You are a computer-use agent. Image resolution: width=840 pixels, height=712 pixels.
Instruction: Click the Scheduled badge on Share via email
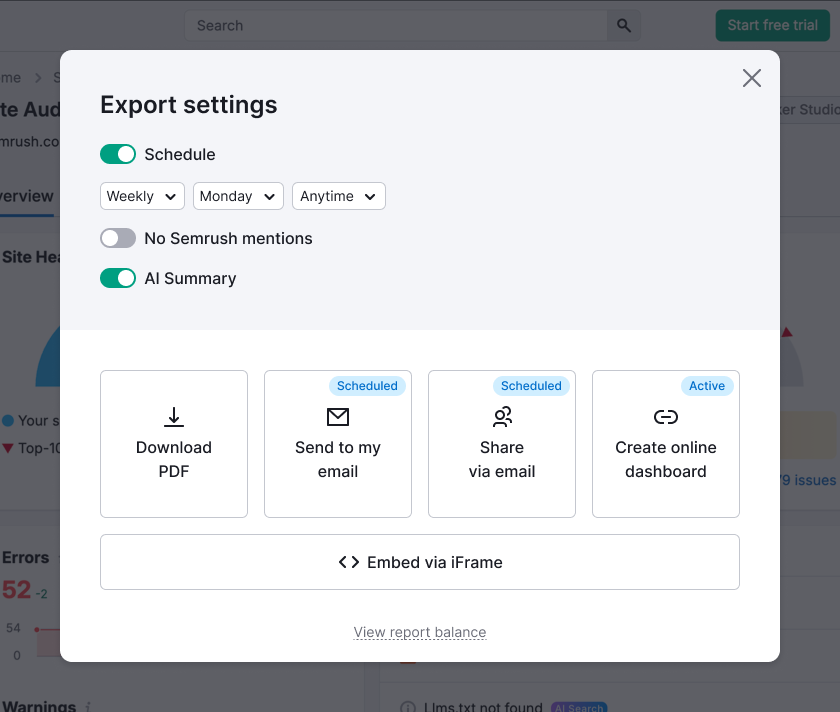pyautogui.click(x=531, y=386)
